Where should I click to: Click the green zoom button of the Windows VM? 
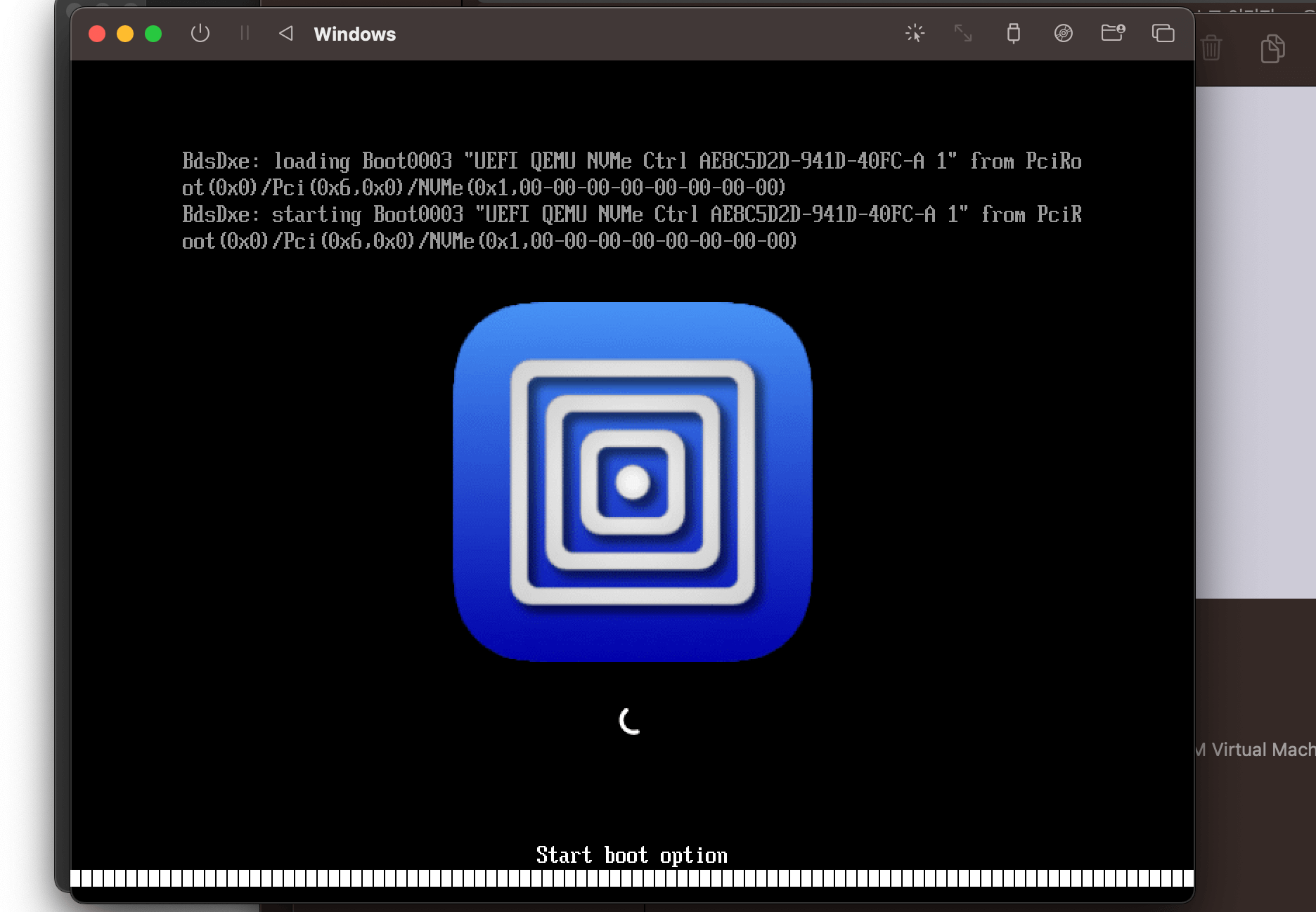[153, 34]
